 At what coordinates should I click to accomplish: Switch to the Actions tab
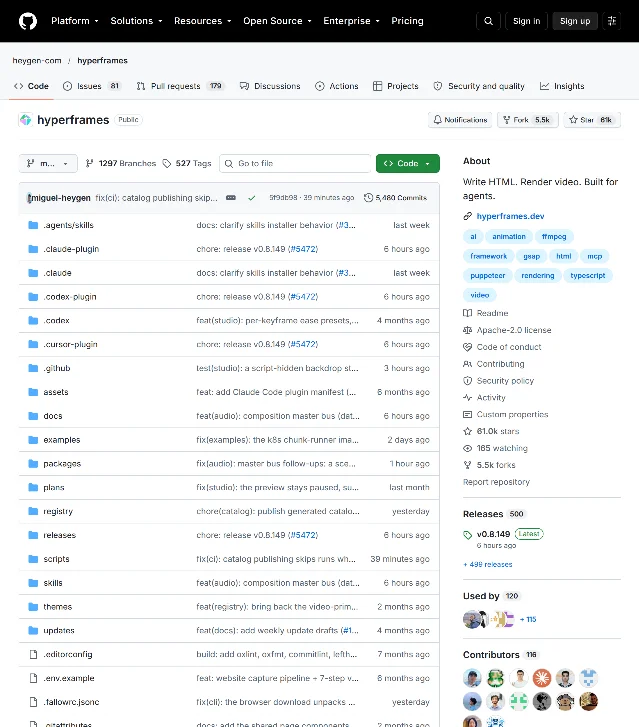[337, 86]
